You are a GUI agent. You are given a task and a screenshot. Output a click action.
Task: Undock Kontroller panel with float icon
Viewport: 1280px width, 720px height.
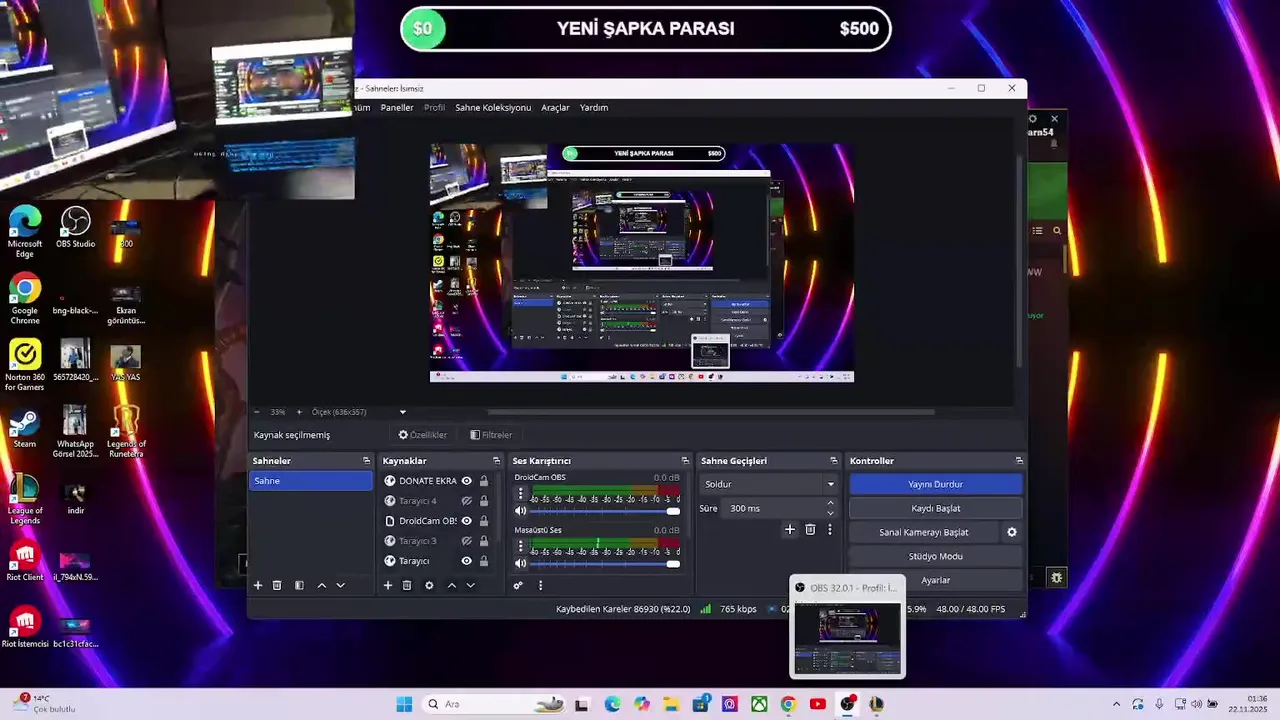[x=1019, y=461]
